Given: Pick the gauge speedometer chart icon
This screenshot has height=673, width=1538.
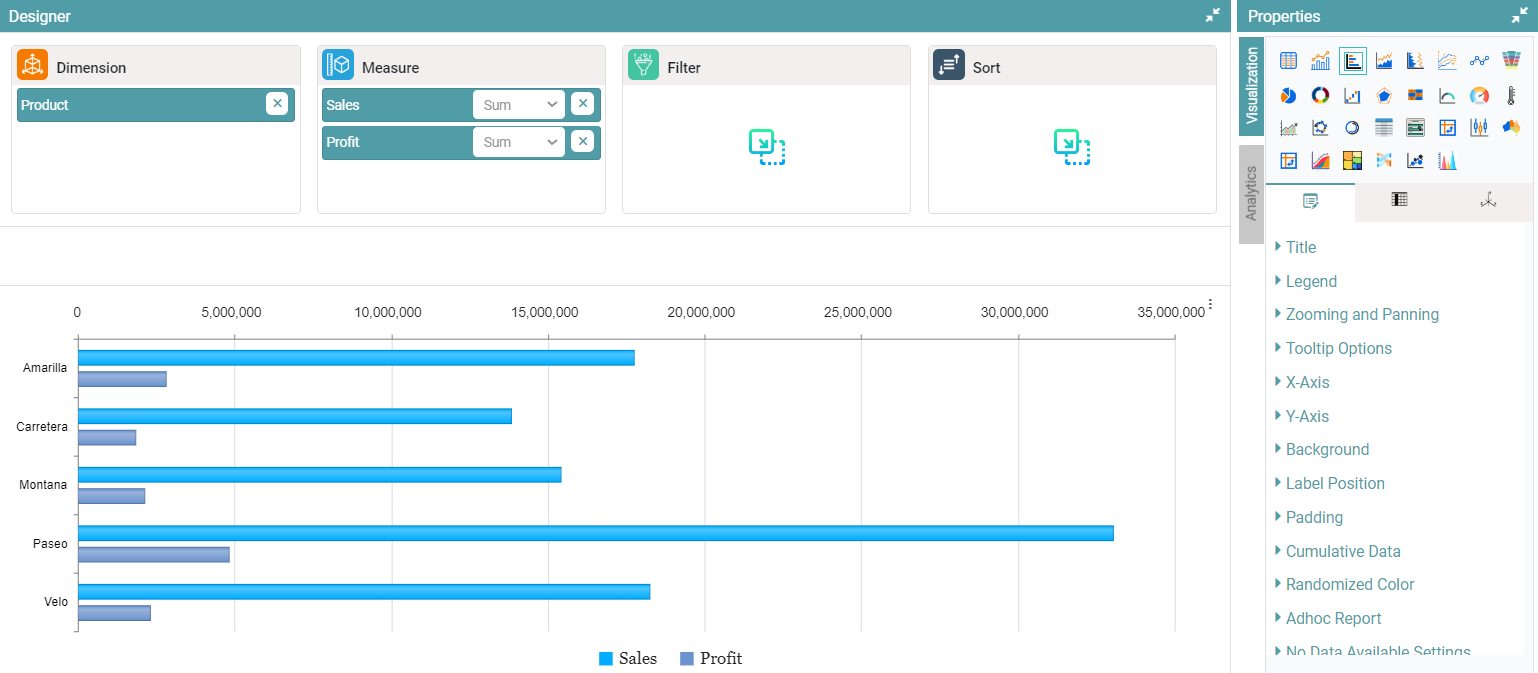Looking at the screenshot, I should pyautogui.click(x=1479, y=95).
